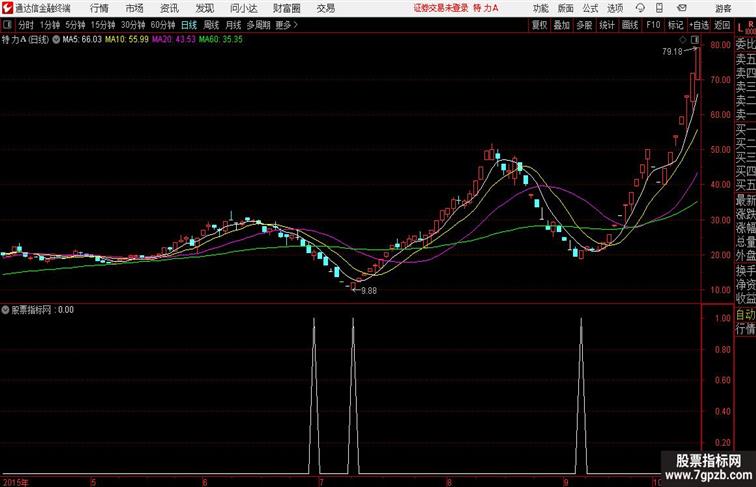Image resolution: width=756 pixels, height=487 pixels.
Task: Click the first indicator signal spike
Action: tap(314, 395)
